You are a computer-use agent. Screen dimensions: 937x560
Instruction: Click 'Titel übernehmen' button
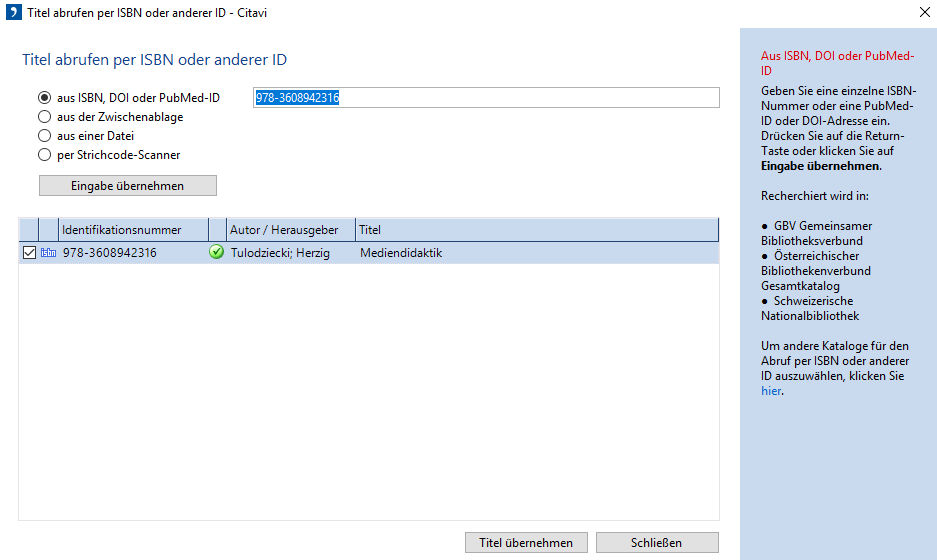526,543
